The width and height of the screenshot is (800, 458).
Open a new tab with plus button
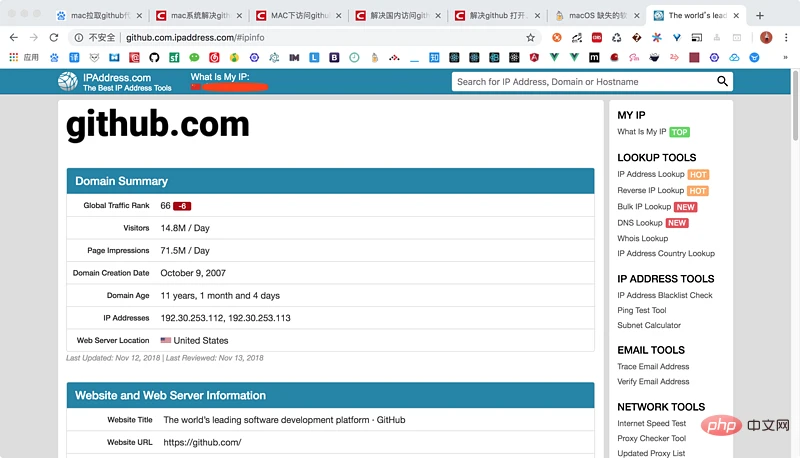[760, 15]
